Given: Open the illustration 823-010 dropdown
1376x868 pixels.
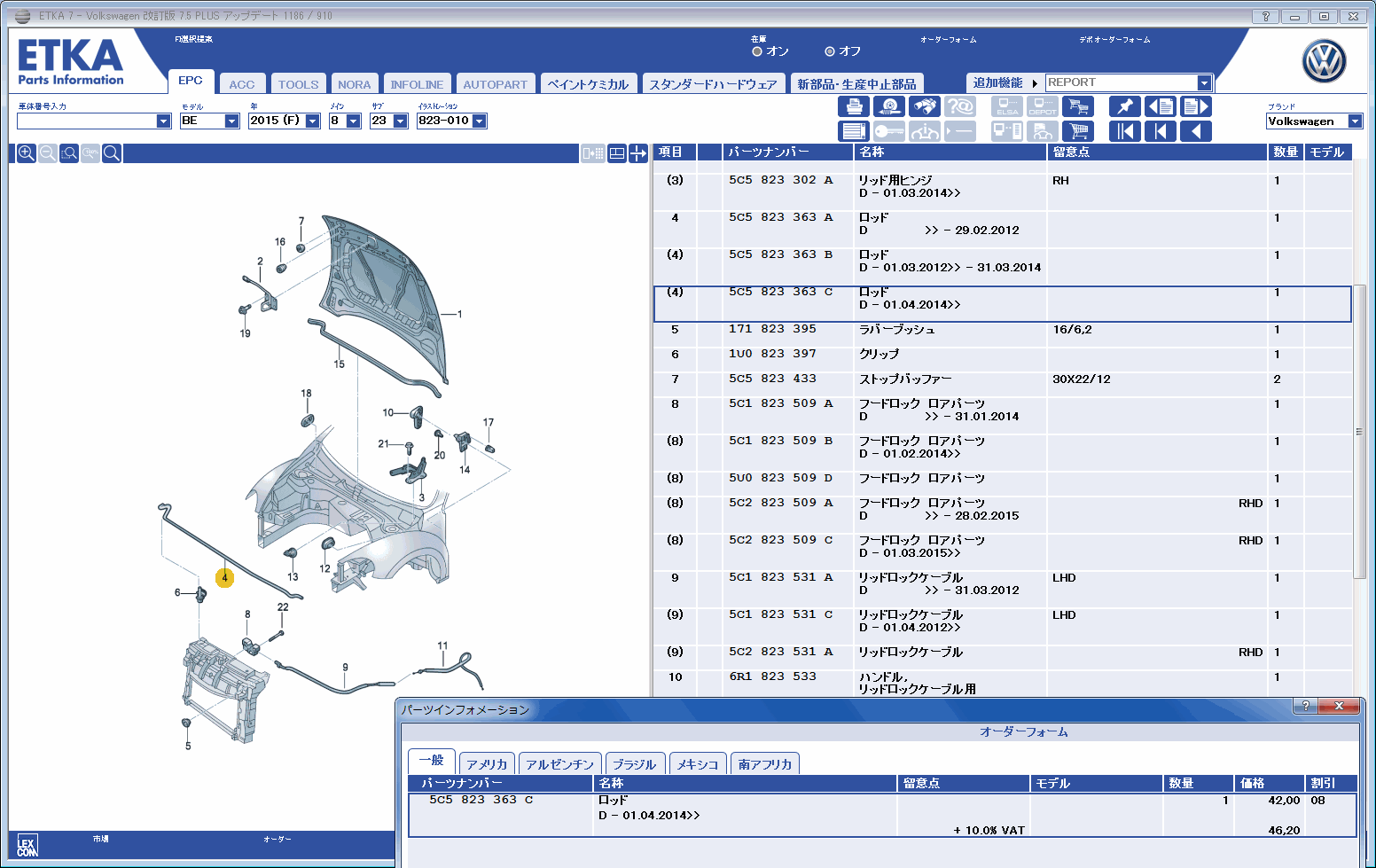Looking at the screenshot, I should tap(480, 121).
